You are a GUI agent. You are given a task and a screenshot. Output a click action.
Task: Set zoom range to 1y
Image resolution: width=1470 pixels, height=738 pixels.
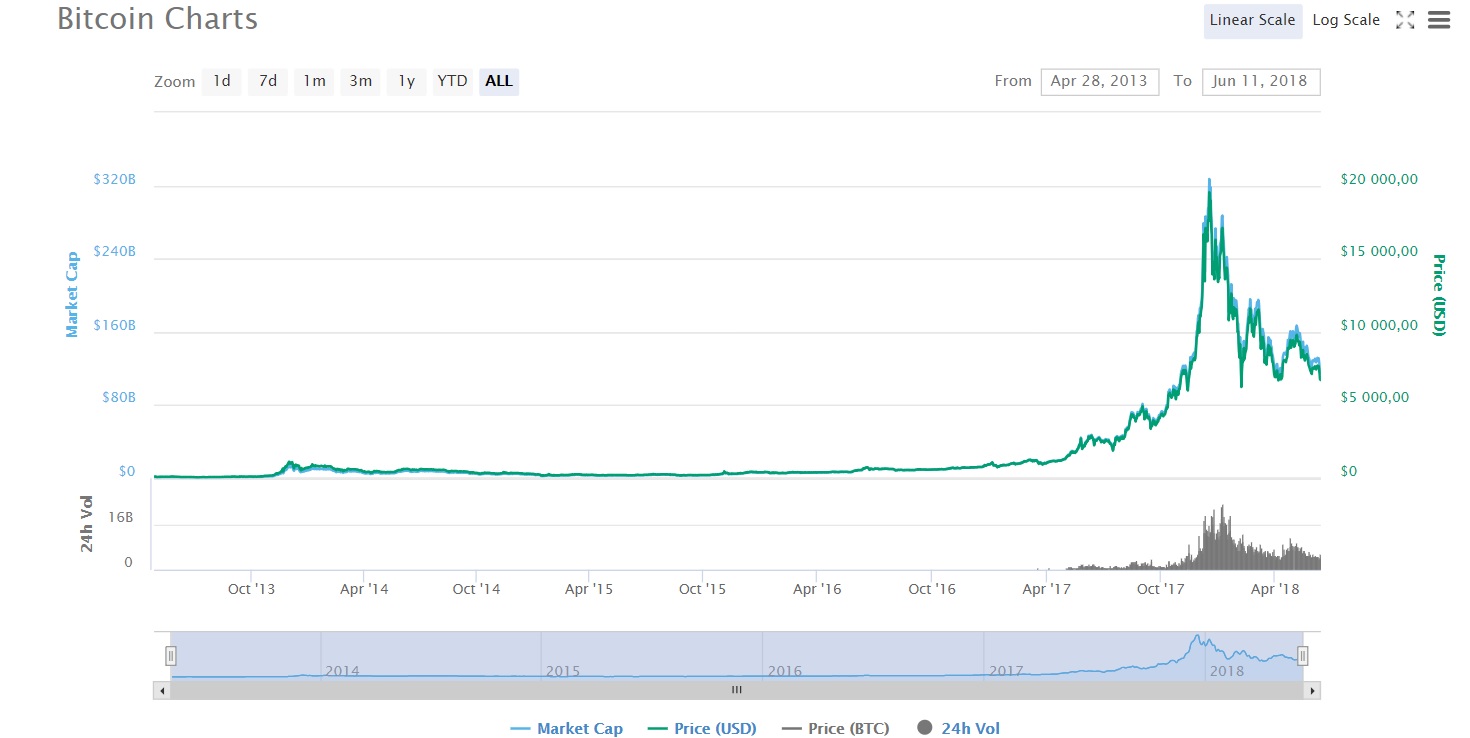pos(406,81)
